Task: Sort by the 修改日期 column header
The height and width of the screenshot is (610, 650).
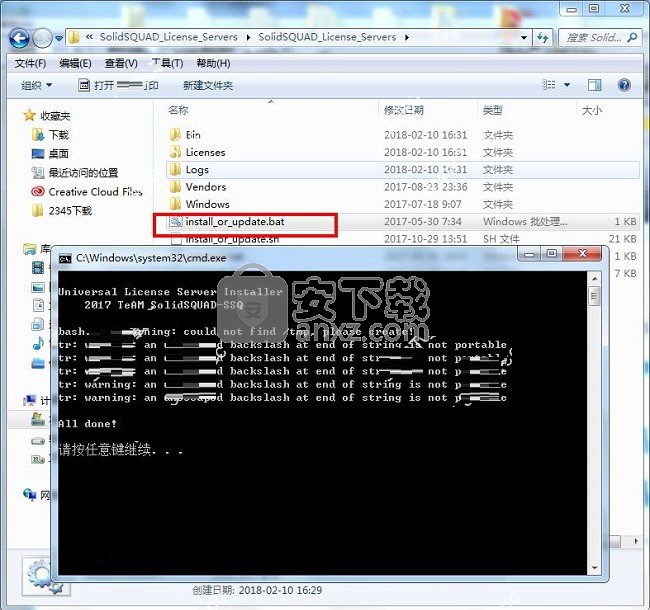Action: pyautogui.click(x=403, y=110)
